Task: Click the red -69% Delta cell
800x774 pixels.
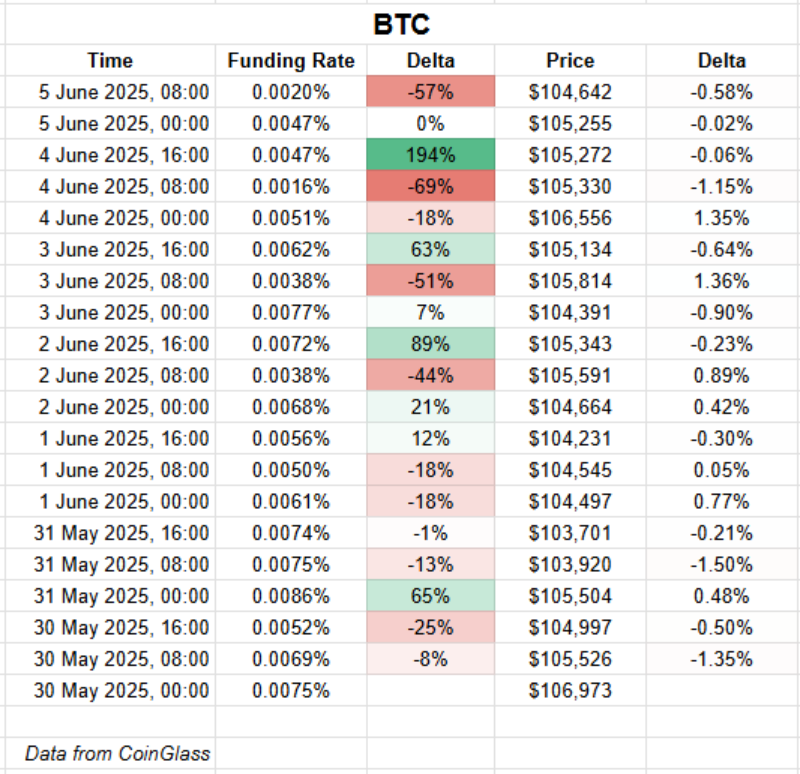Action: click(431, 186)
